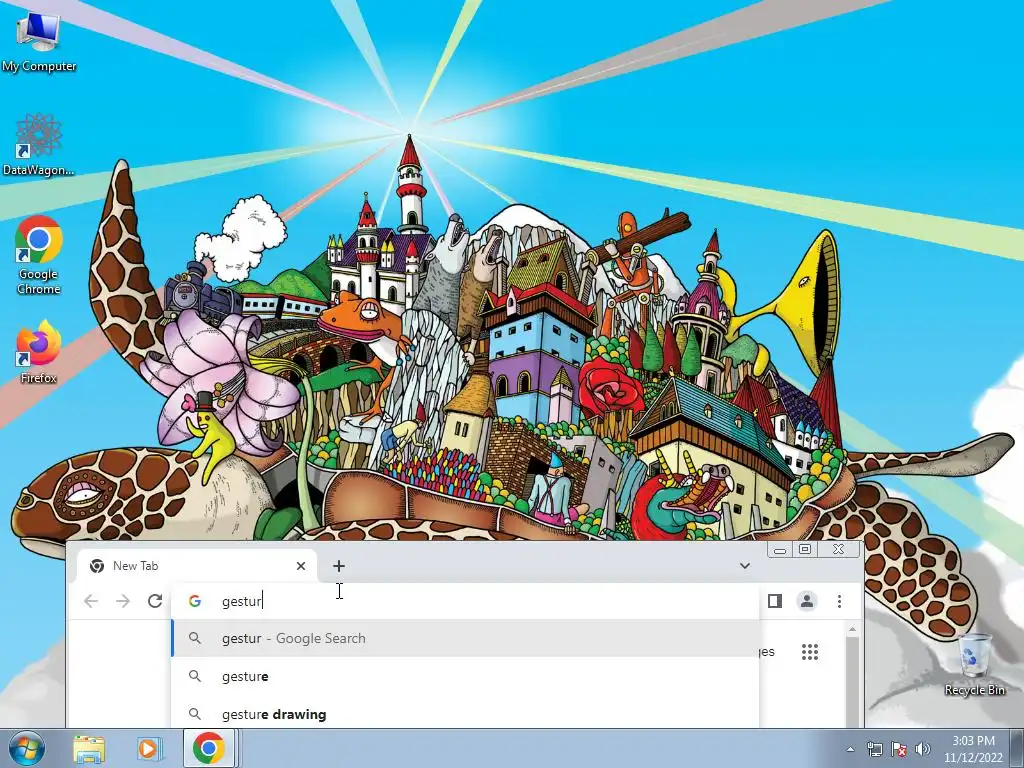This screenshot has width=1024, height=768.
Task: Click the Chrome page vertical scrollbar
Action: 852,681
